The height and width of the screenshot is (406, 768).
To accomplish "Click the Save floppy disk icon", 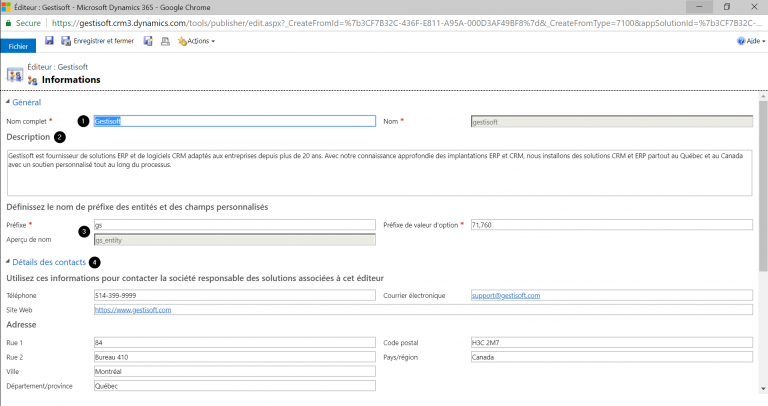I will point(49,41).
